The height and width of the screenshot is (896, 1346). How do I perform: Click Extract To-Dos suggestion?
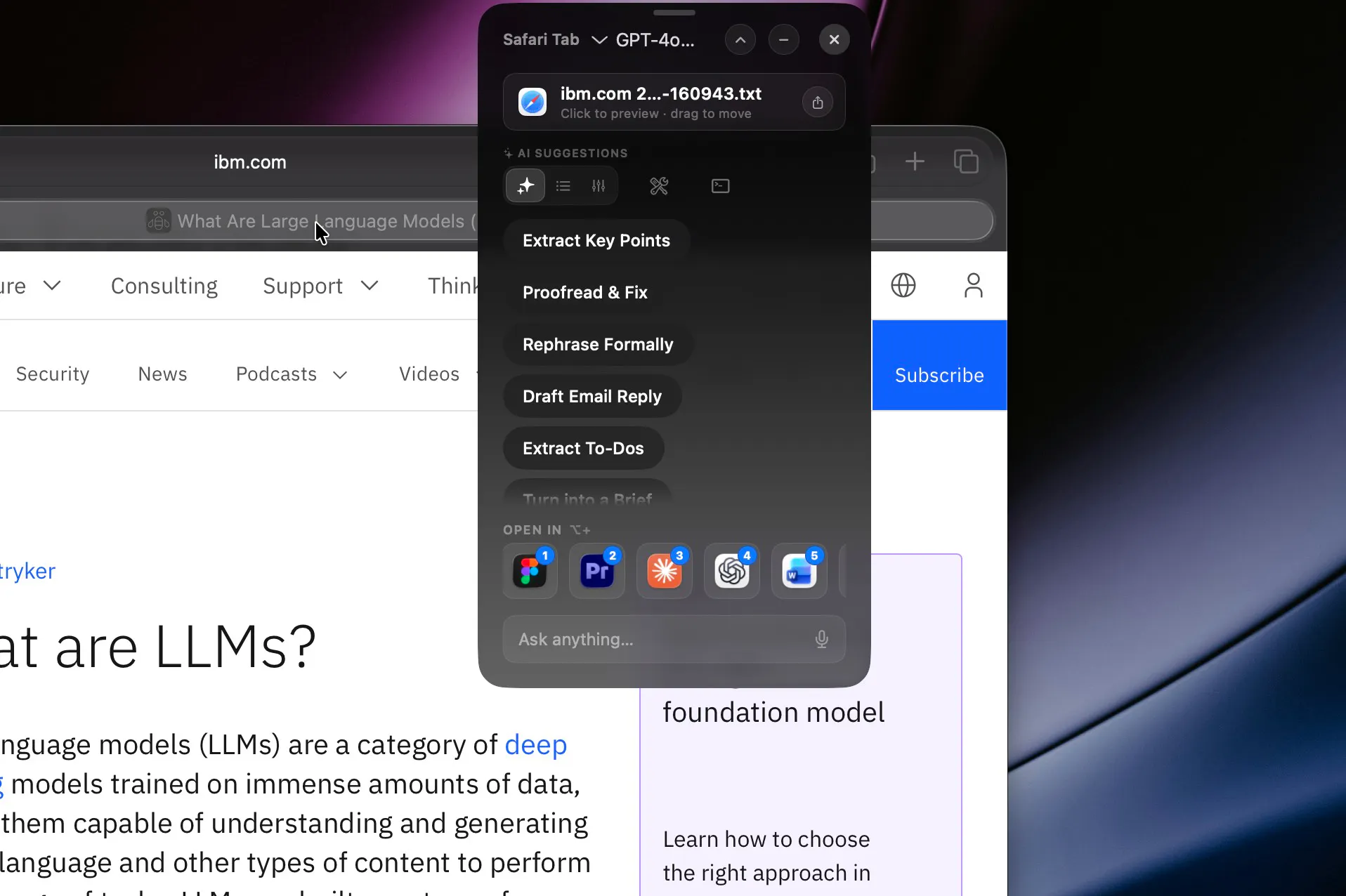(583, 448)
